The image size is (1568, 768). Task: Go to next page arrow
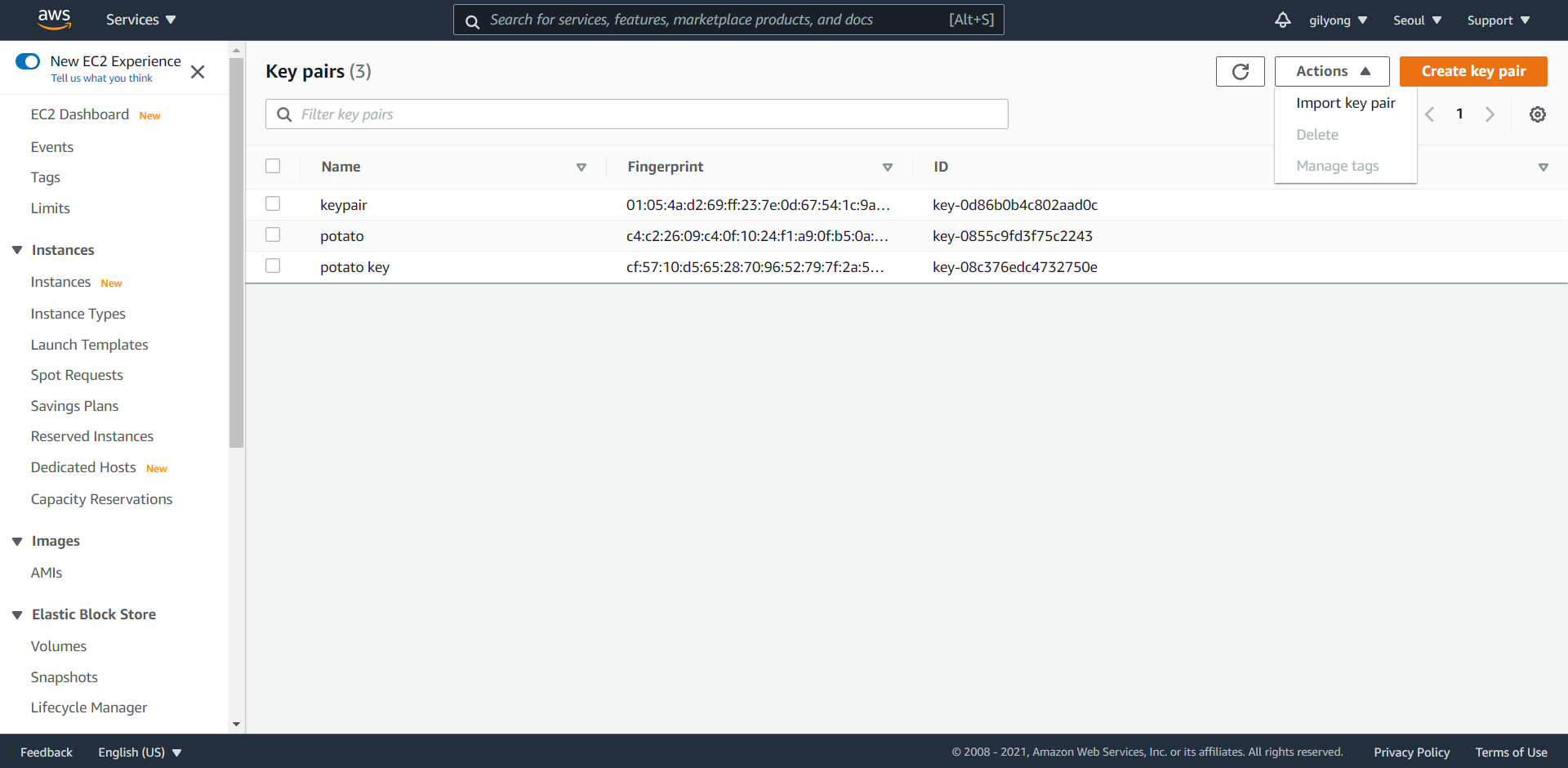[1490, 114]
